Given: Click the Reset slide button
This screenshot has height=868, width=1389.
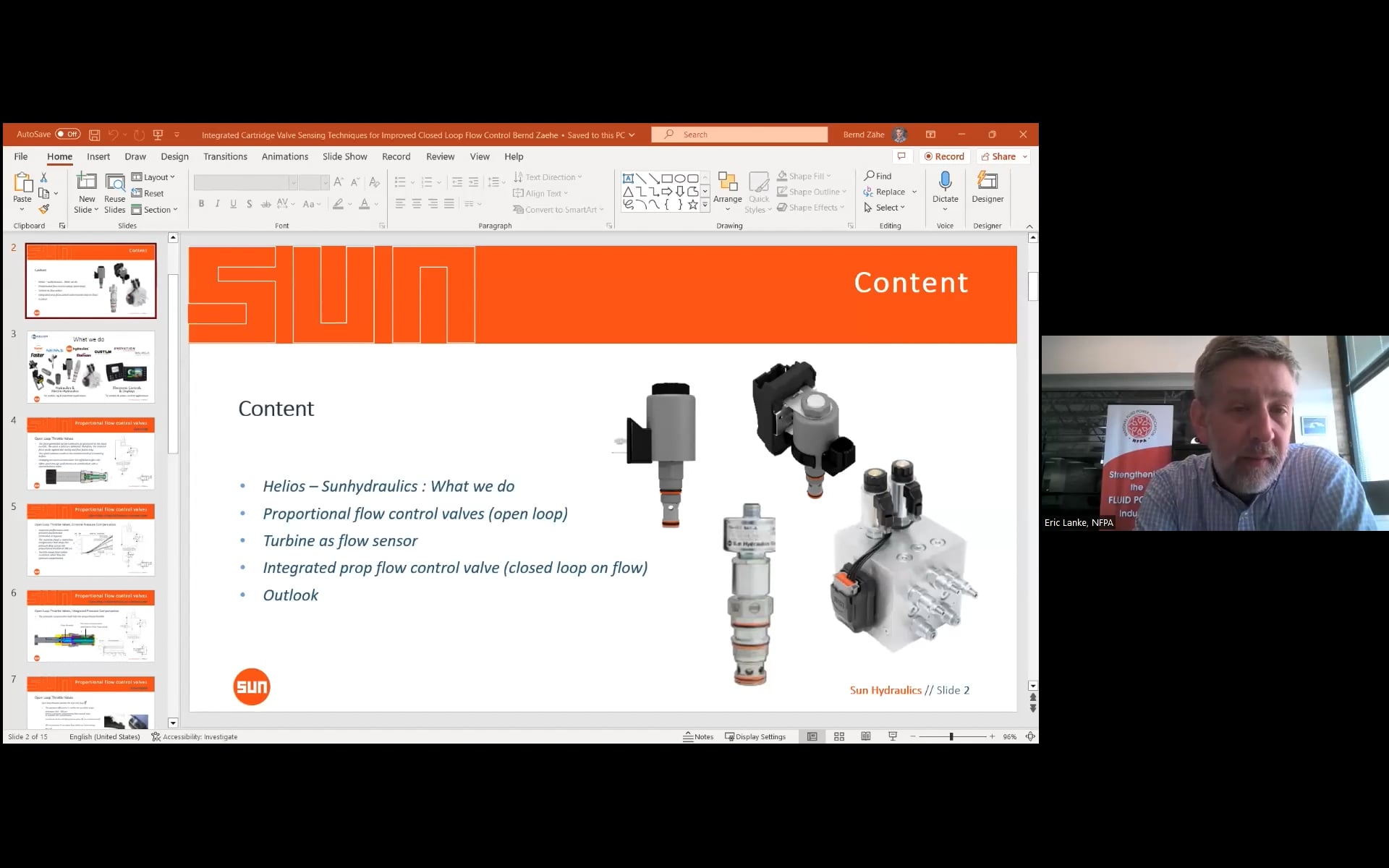Looking at the screenshot, I should [x=148, y=193].
